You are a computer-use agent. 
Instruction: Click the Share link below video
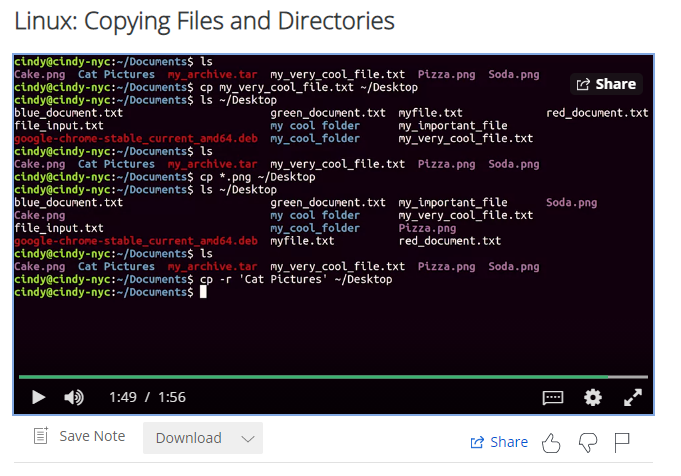pos(499,442)
